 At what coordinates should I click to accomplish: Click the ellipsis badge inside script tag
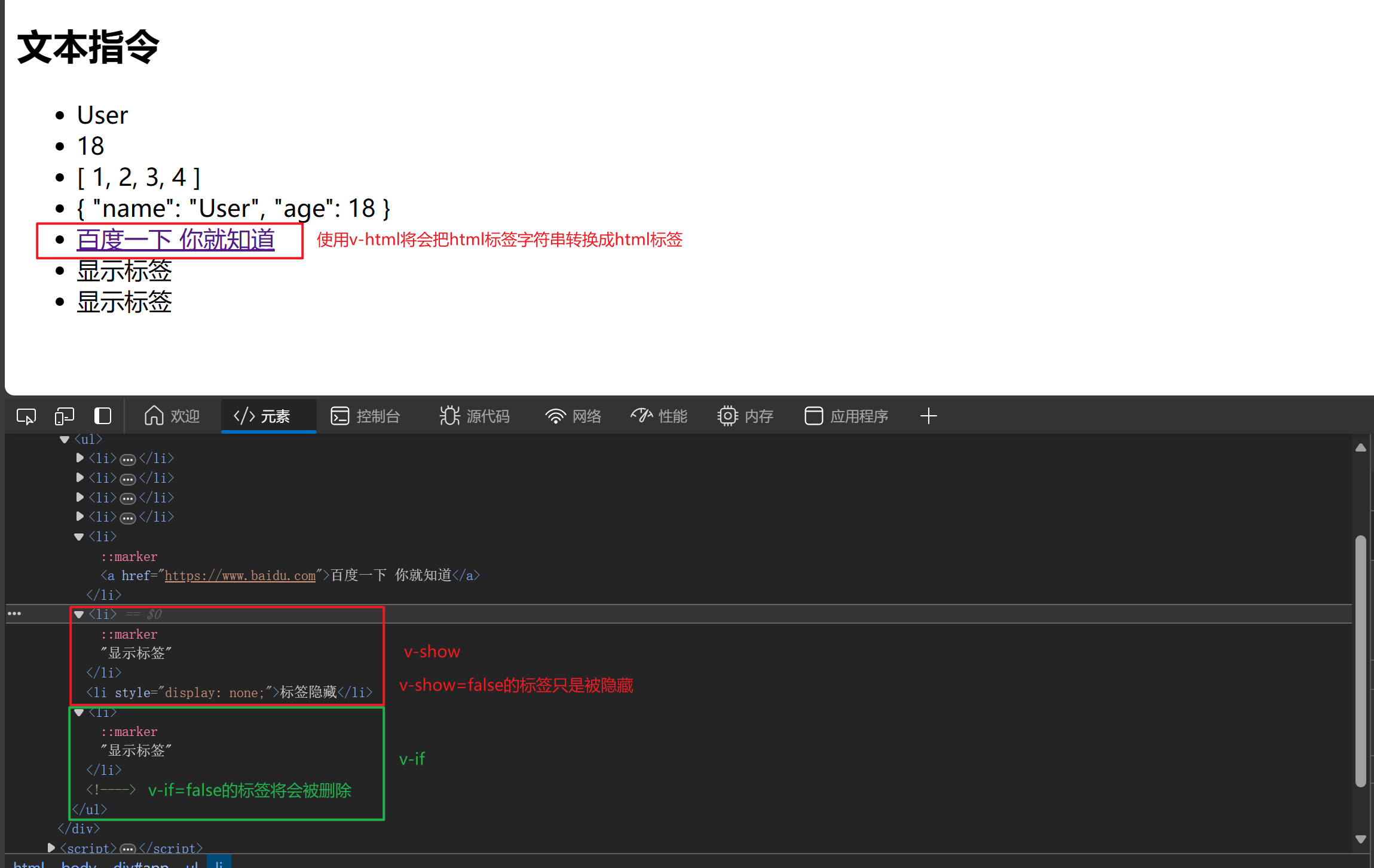pos(128,849)
